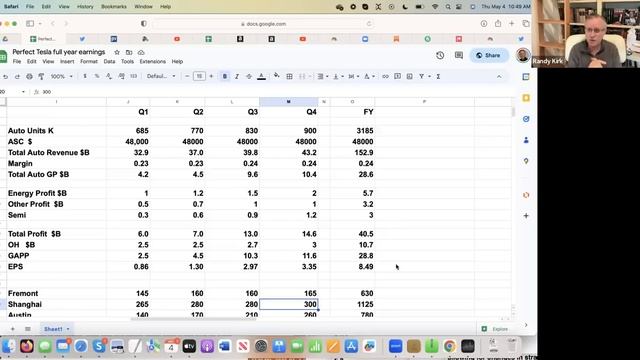Viewport: 640px width, 360px height.
Task: Select the Paint format tool
Action: [x=41, y=76]
